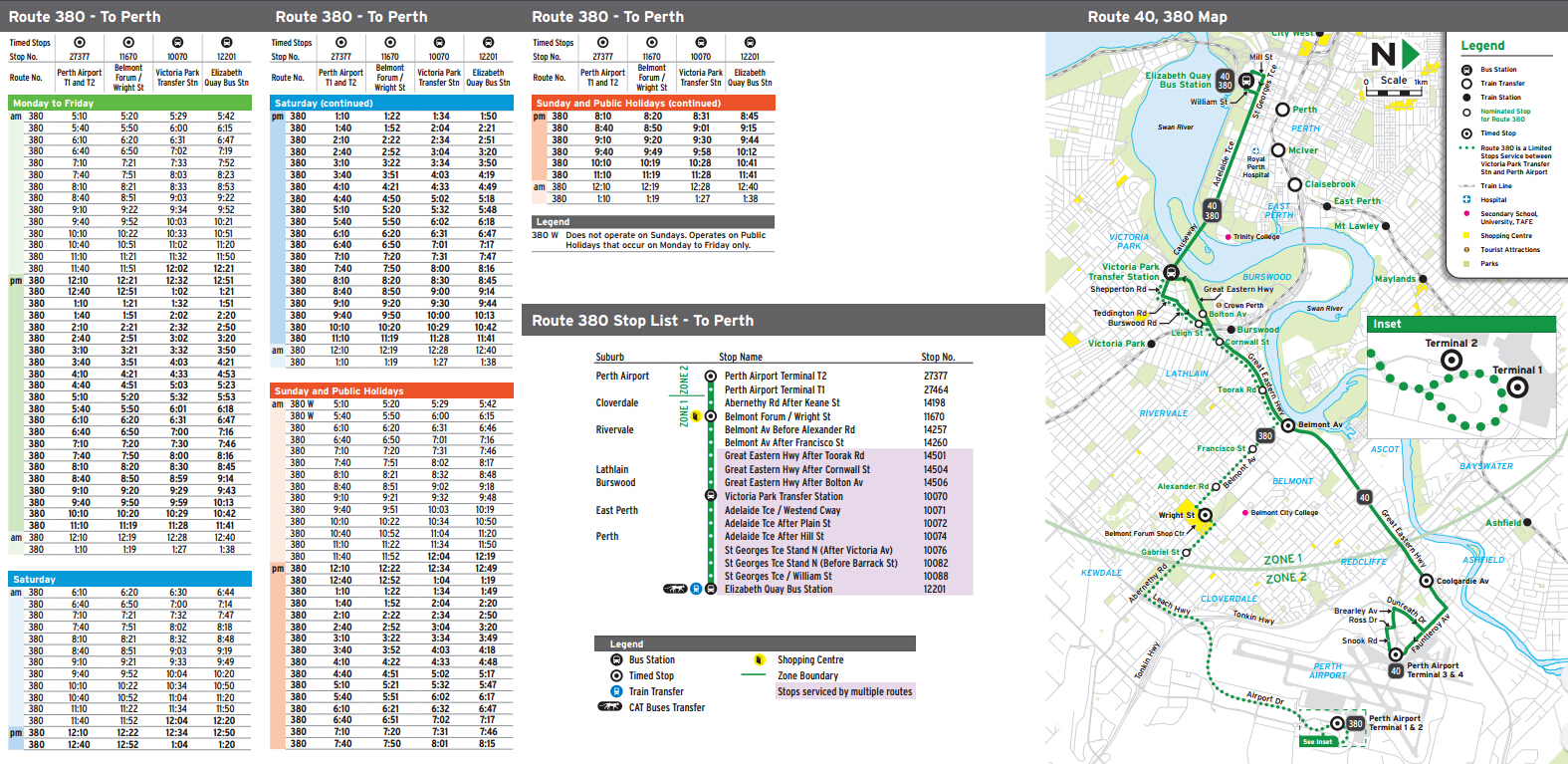
Task: Click timed stop icon beside Perth Airport Terminal T2 row
Action: [x=710, y=377]
